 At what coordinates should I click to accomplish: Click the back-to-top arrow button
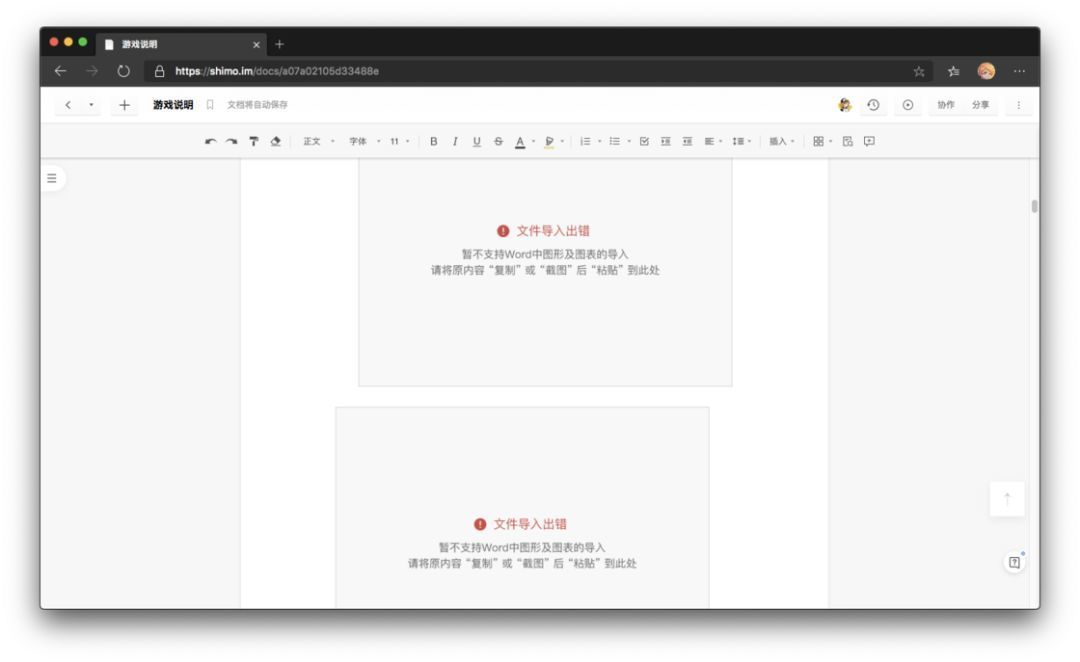tap(1007, 499)
